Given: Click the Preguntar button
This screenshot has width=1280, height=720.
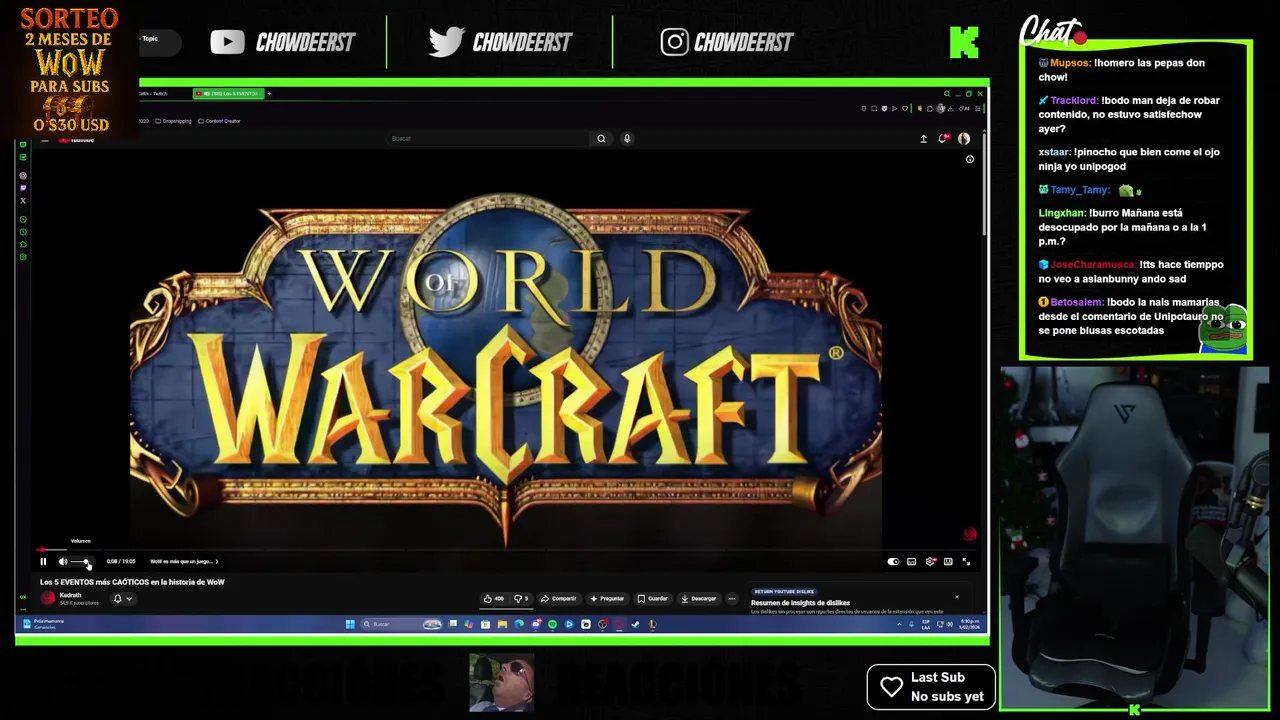Looking at the screenshot, I should click(607, 599).
